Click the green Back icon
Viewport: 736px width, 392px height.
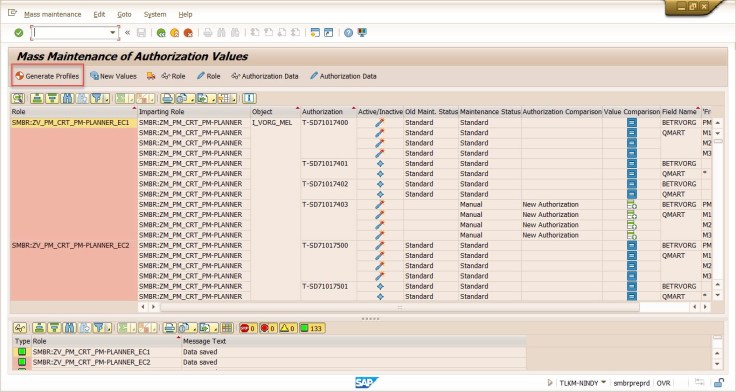point(161,32)
